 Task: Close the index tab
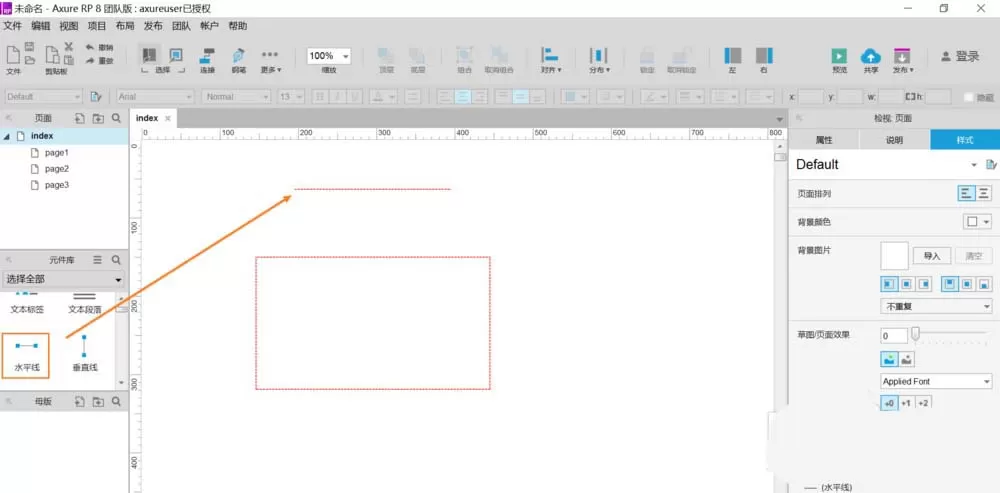click(168, 119)
